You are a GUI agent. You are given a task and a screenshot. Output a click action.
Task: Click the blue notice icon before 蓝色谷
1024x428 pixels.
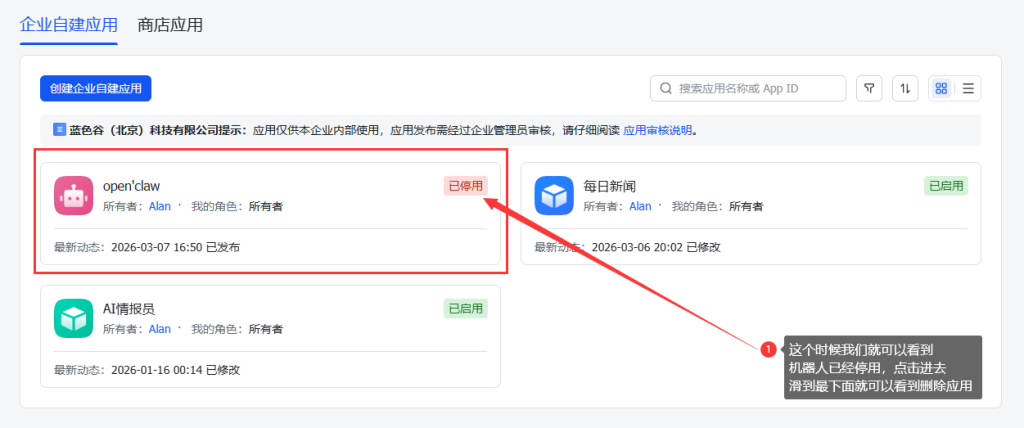(x=59, y=130)
